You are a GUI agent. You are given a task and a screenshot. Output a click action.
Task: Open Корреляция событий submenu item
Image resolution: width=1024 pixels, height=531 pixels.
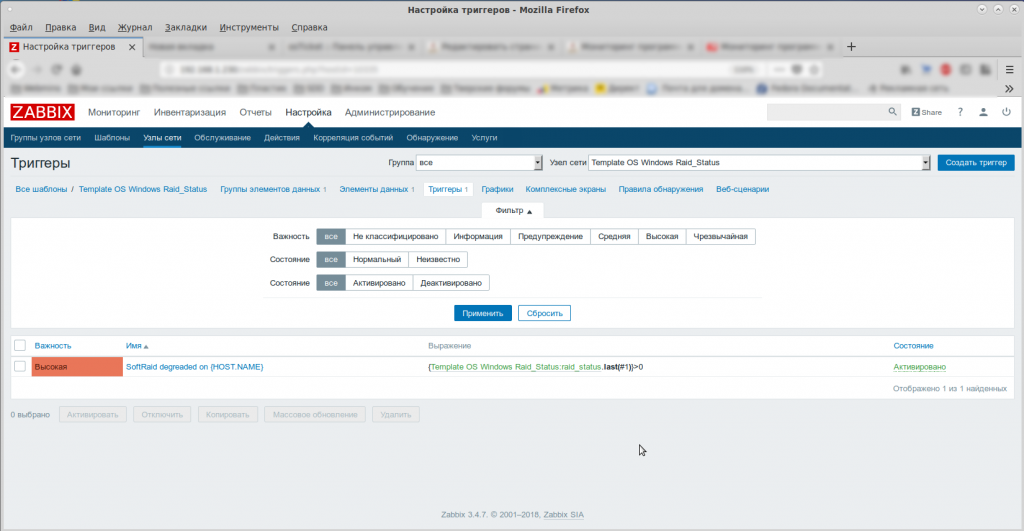(353, 138)
